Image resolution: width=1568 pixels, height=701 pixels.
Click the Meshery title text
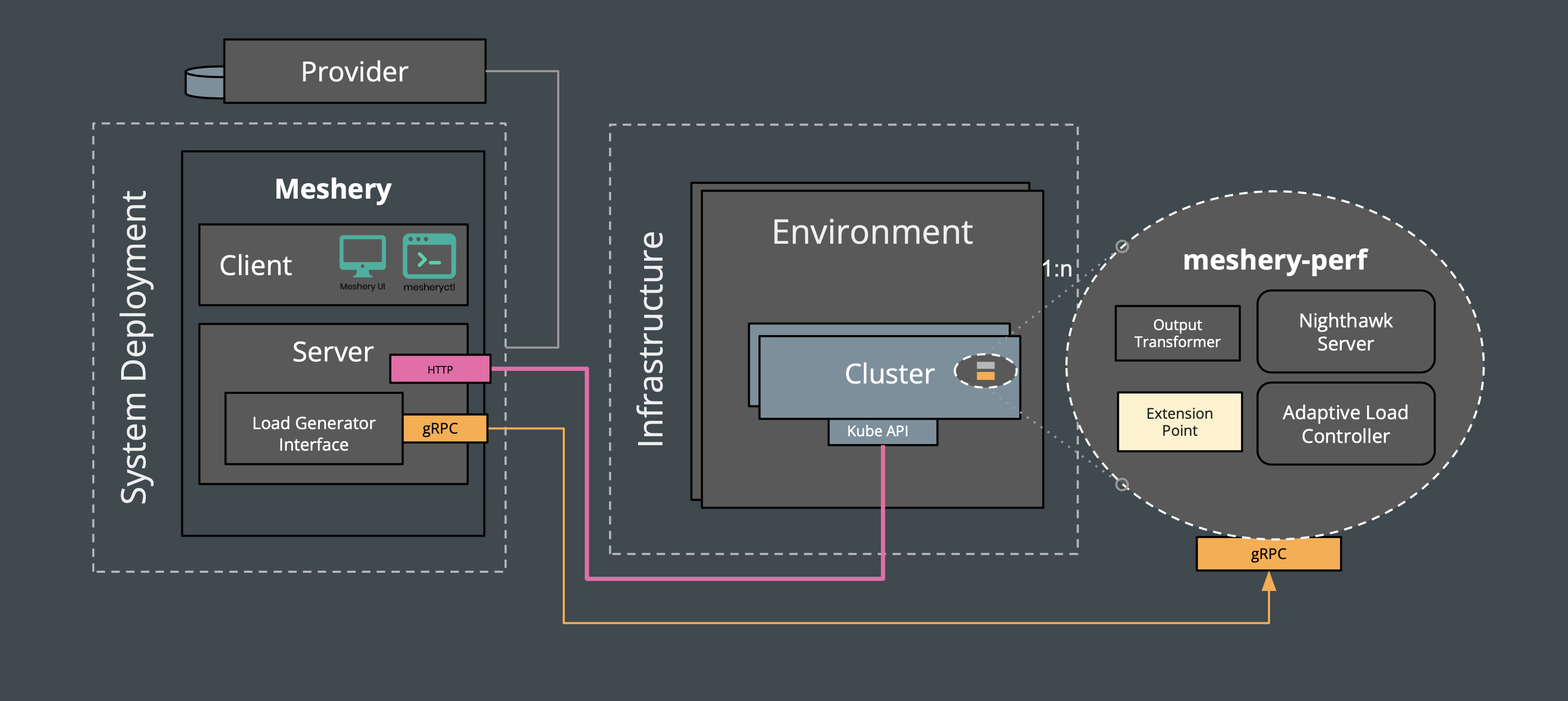click(333, 189)
